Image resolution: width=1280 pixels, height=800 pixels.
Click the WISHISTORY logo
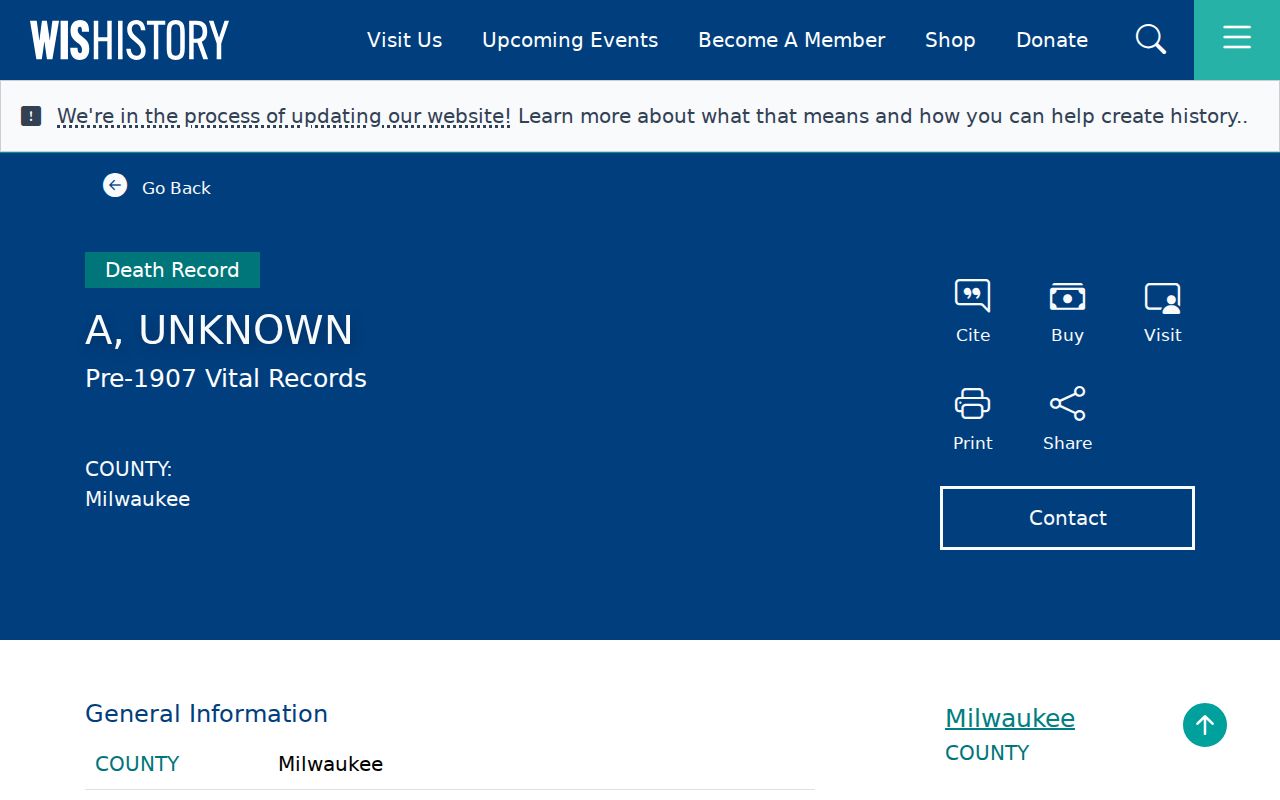(129, 40)
